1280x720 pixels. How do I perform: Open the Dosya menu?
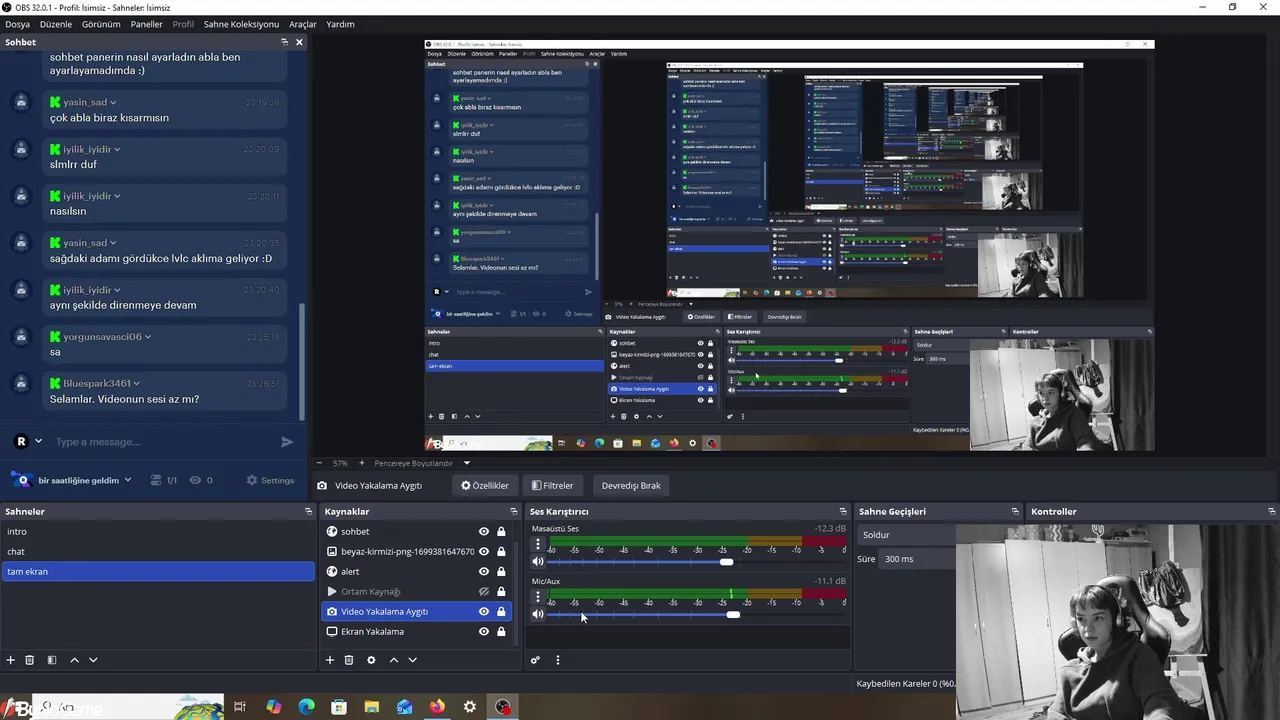pyautogui.click(x=17, y=24)
